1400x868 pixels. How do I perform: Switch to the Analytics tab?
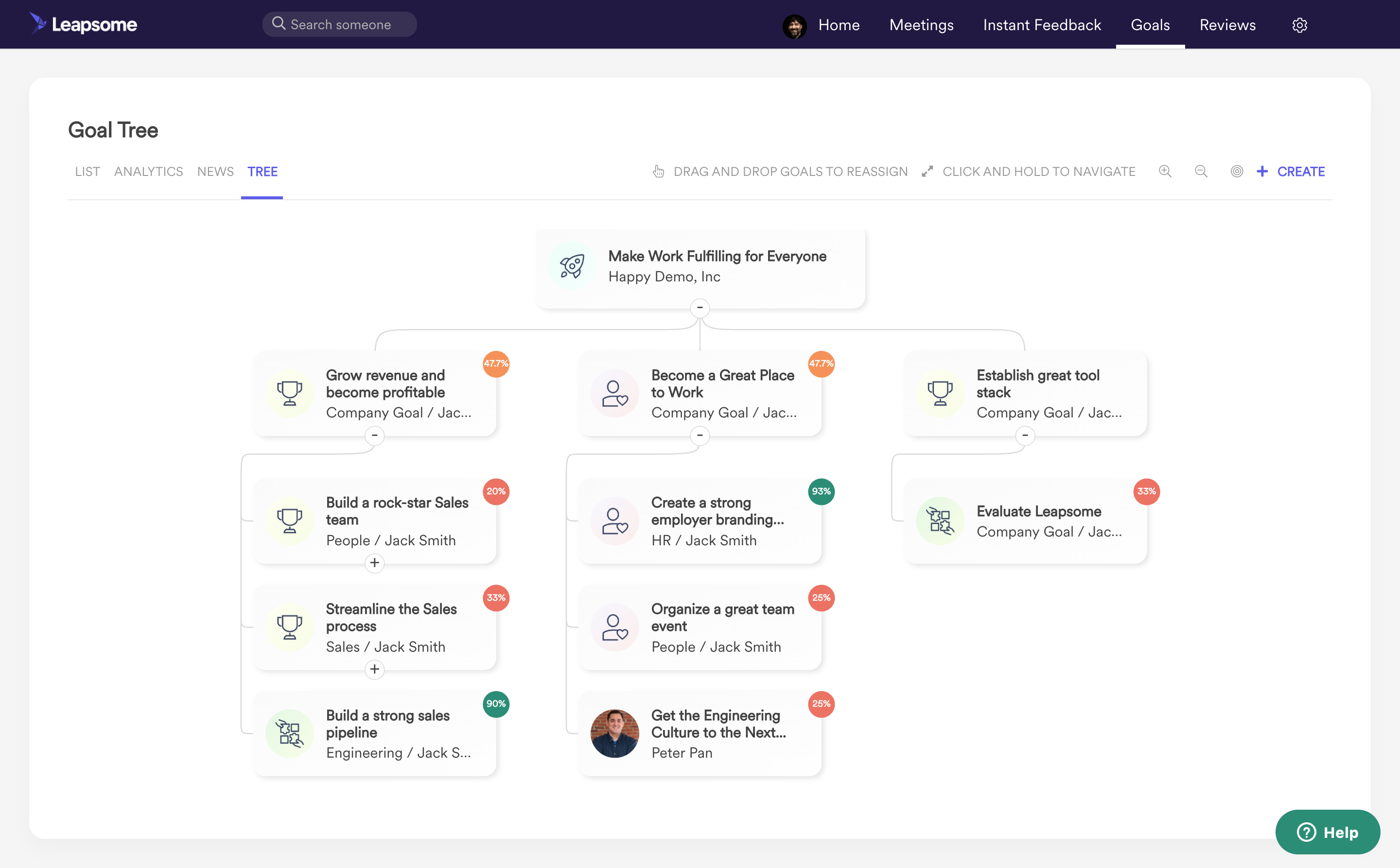coord(148,171)
